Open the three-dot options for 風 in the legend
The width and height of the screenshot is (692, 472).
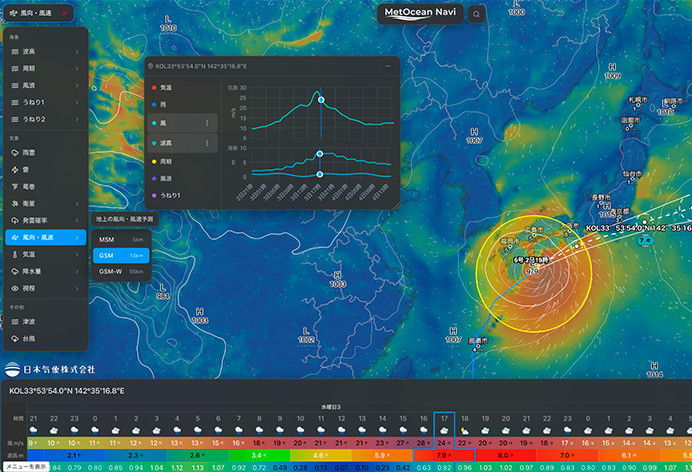tap(207, 123)
